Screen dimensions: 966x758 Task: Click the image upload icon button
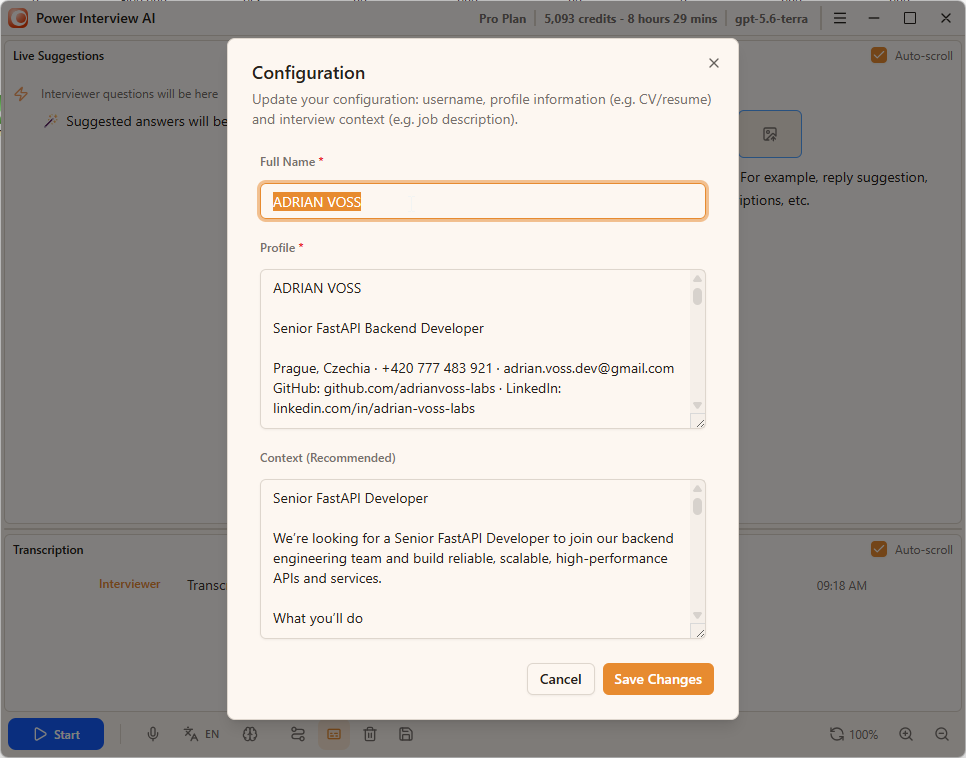769,134
